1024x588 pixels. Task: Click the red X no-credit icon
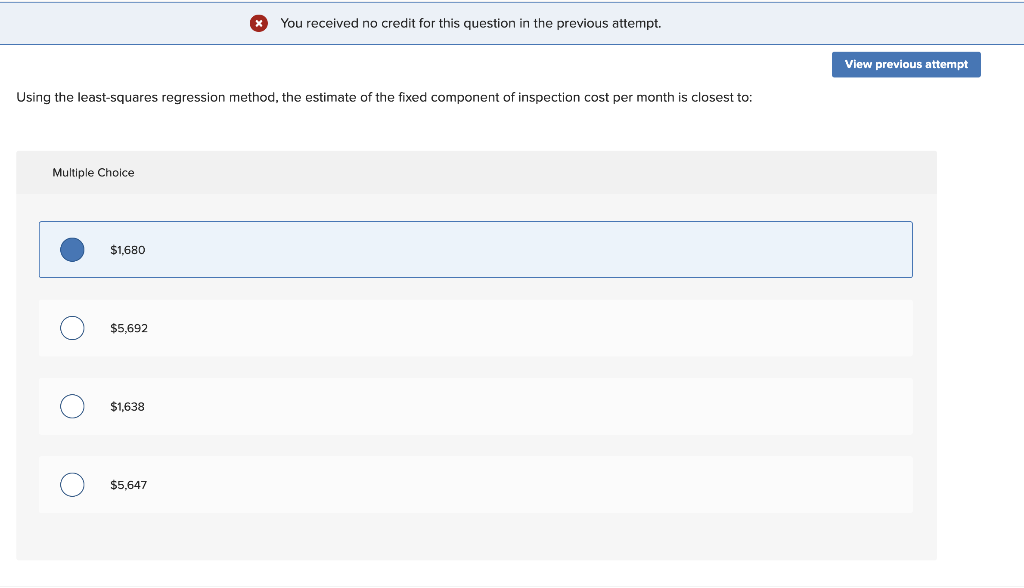259,23
